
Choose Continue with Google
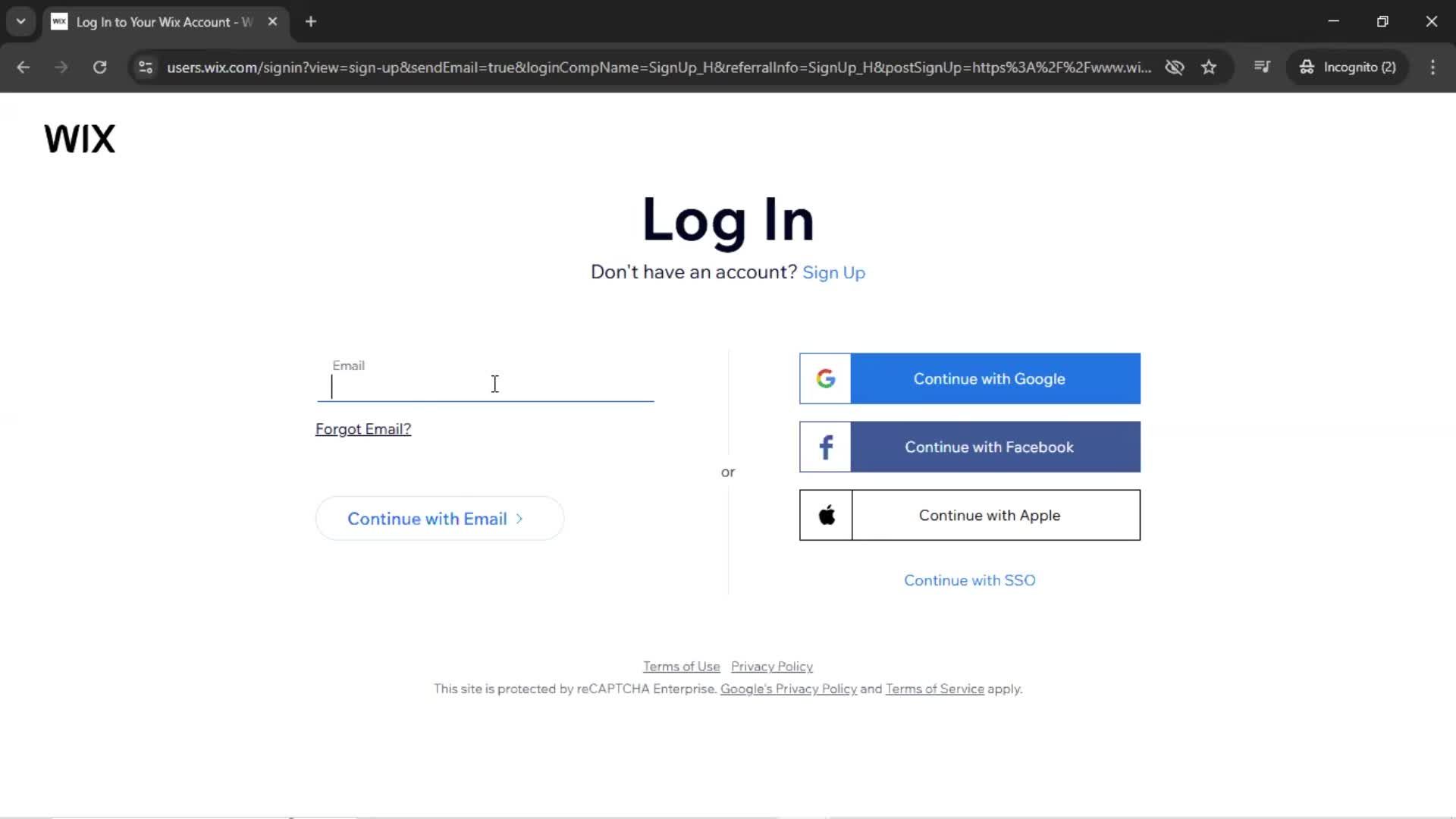[970, 378]
